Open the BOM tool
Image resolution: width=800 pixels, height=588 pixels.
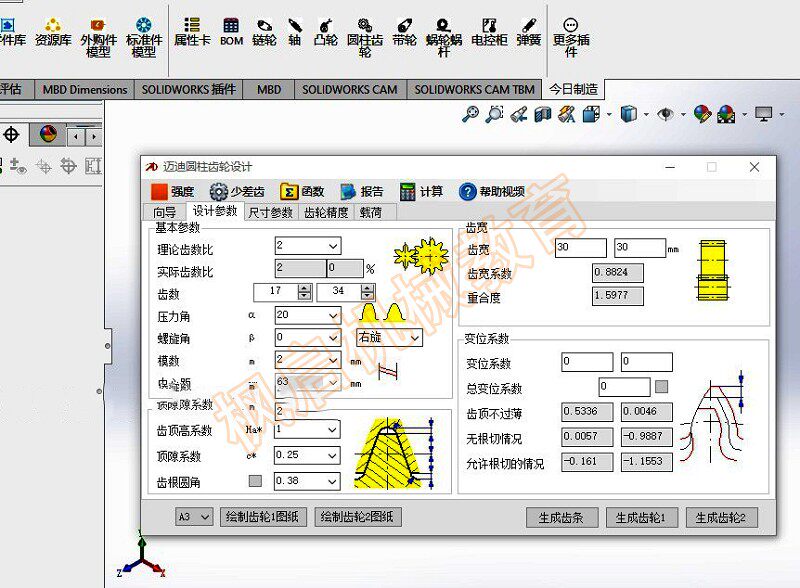231,33
